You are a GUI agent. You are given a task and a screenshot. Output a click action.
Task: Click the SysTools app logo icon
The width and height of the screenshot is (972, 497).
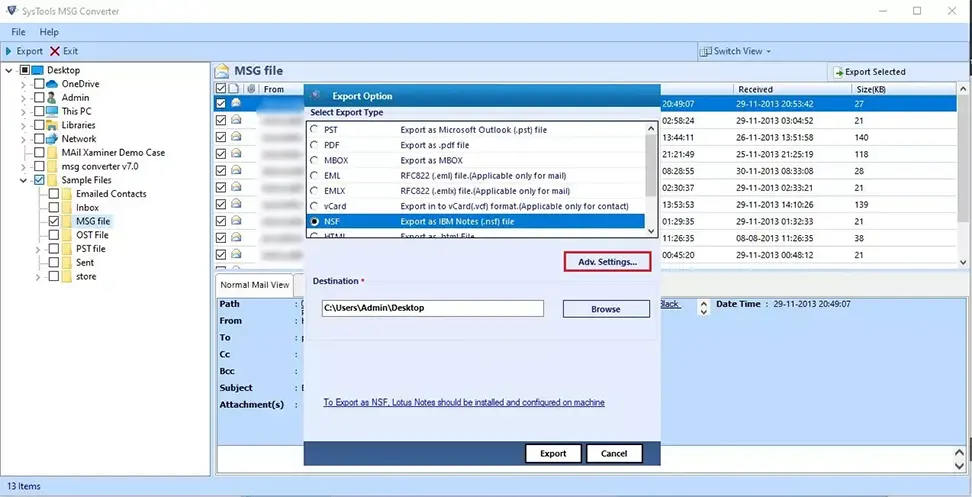pyautogui.click(x=12, y=11)
